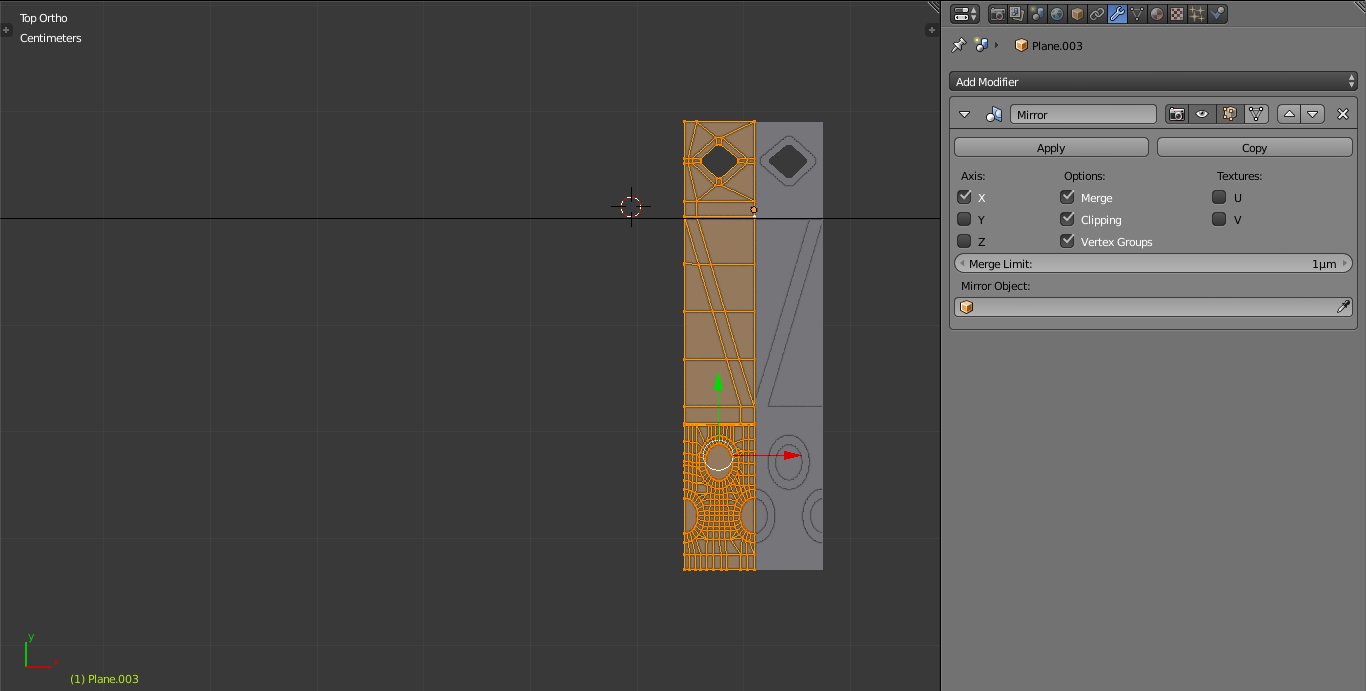Open the Object properties cube icon
The width and height of the screenshot is (1366, 691).
(x=1076, y=13)
